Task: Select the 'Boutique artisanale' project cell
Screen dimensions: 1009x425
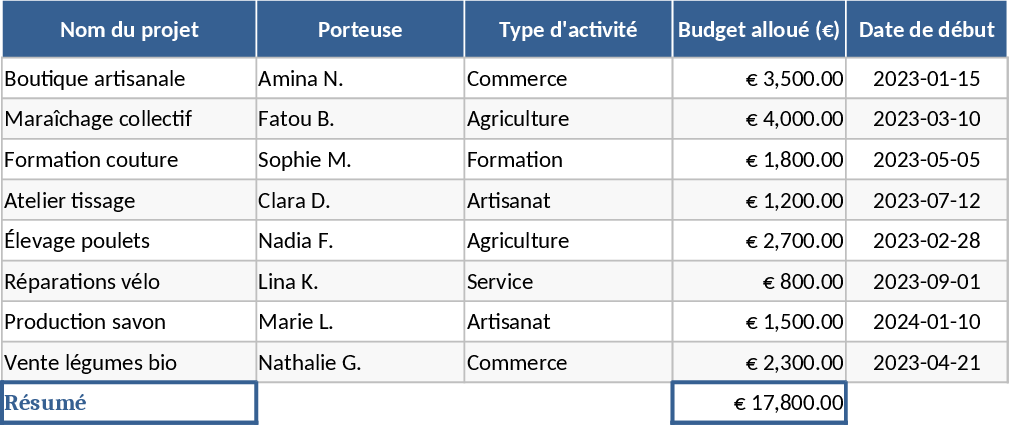Action: point(129,79)
